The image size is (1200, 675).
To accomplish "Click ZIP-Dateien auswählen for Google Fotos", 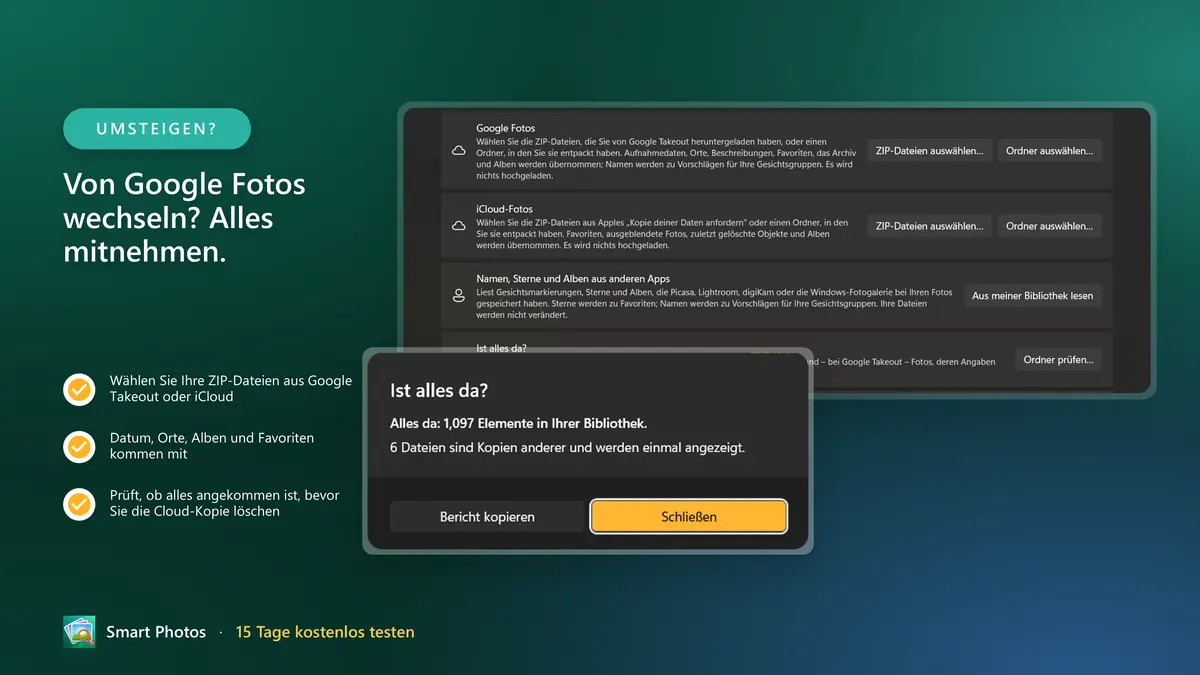I will (930, 151).
